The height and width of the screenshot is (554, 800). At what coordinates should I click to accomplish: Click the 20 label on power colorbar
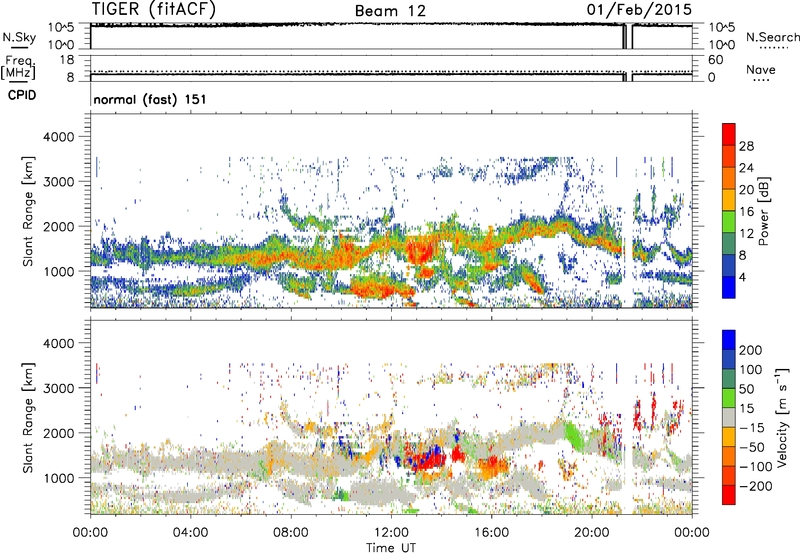746,190
